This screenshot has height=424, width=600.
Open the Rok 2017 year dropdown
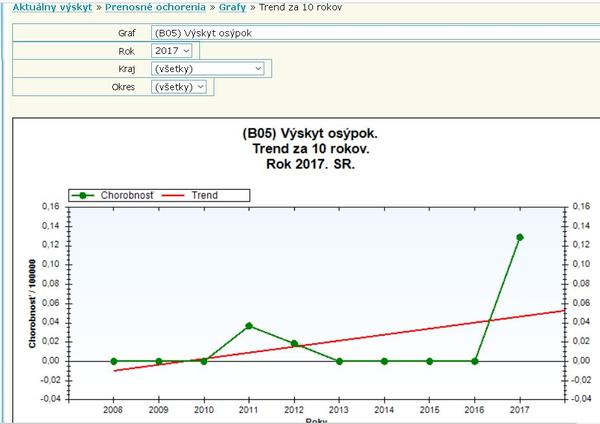click(x=171, y=50)
